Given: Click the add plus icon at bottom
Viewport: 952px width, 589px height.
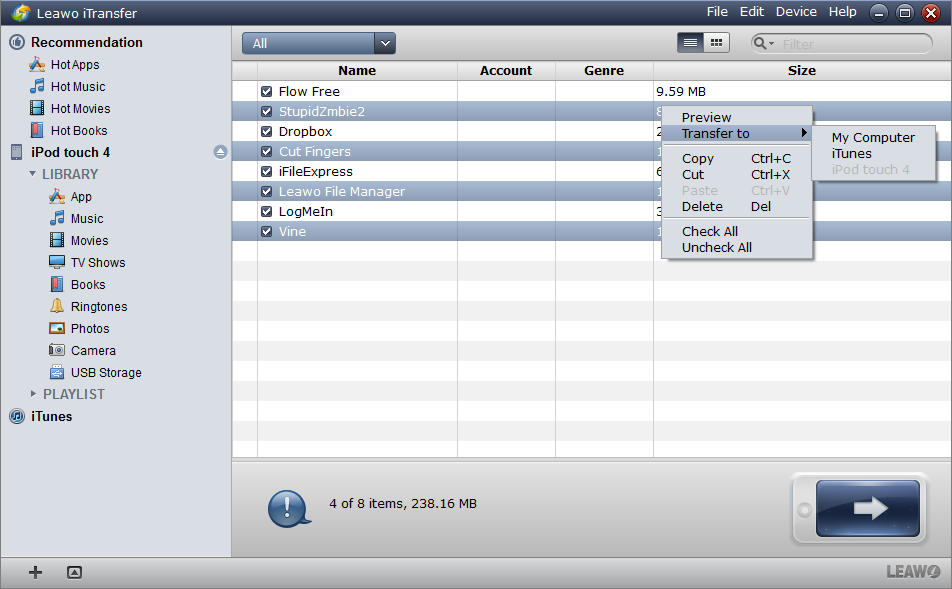Looking at the screenshot, I should pyautogui.click(x=35, y=572).
